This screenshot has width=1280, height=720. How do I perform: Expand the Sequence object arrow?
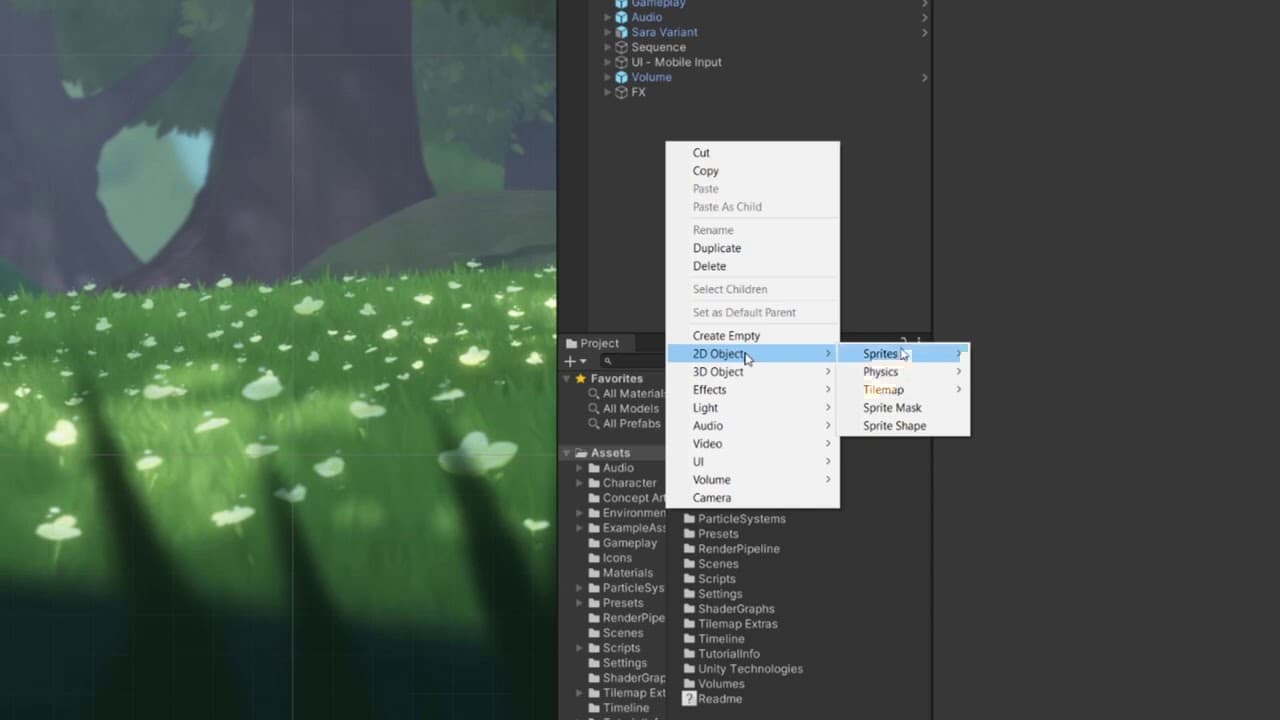(x=607, y=47)
